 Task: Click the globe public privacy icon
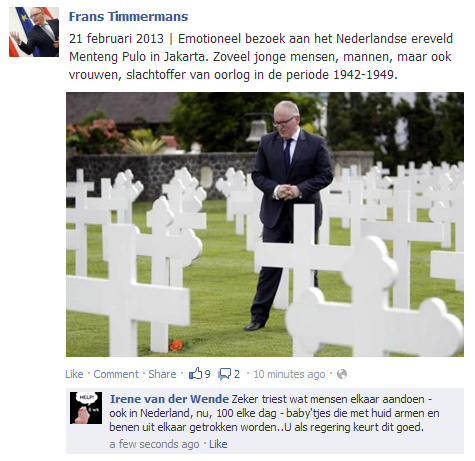[342, 374]
